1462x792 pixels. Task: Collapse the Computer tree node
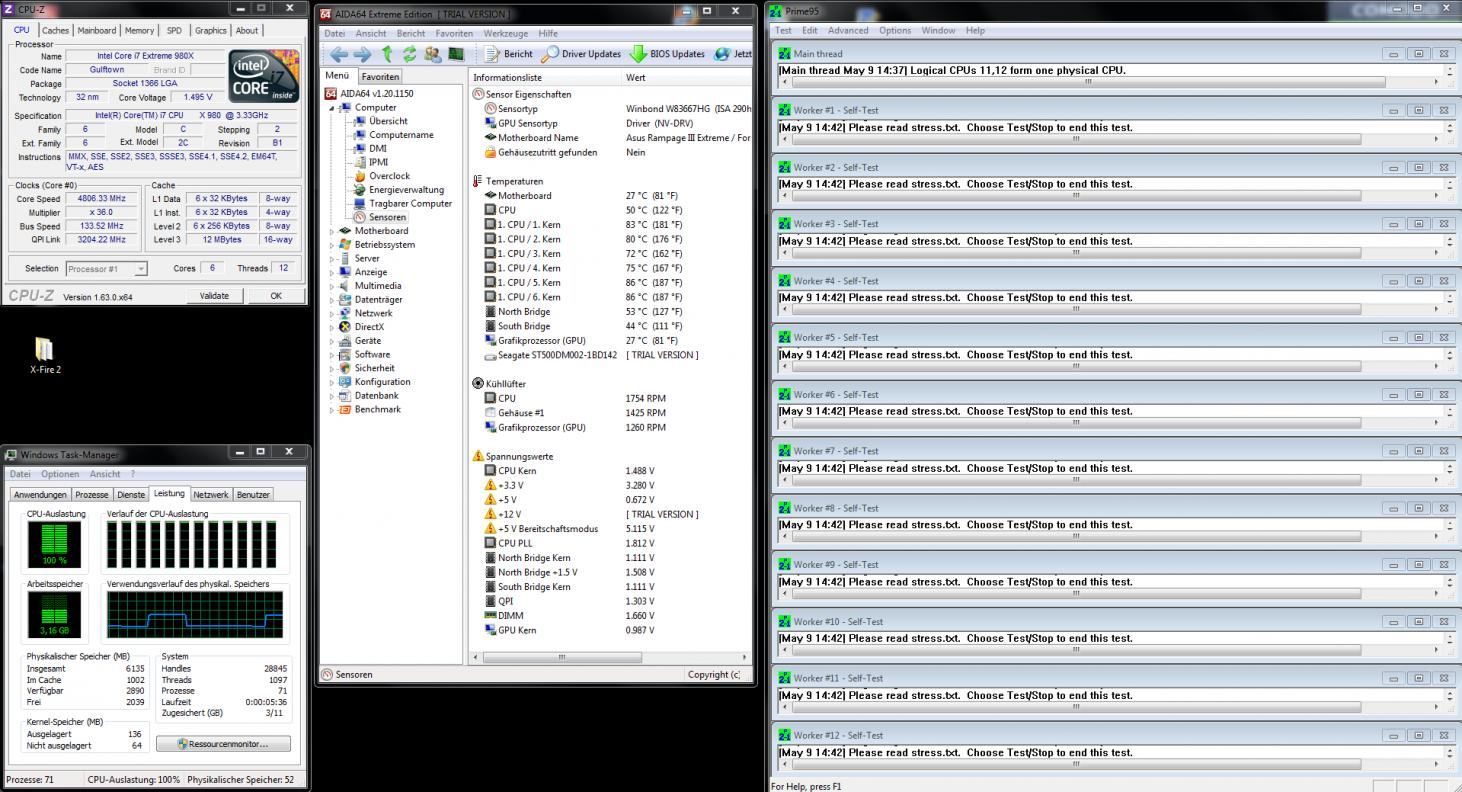[x=332, y=107]
